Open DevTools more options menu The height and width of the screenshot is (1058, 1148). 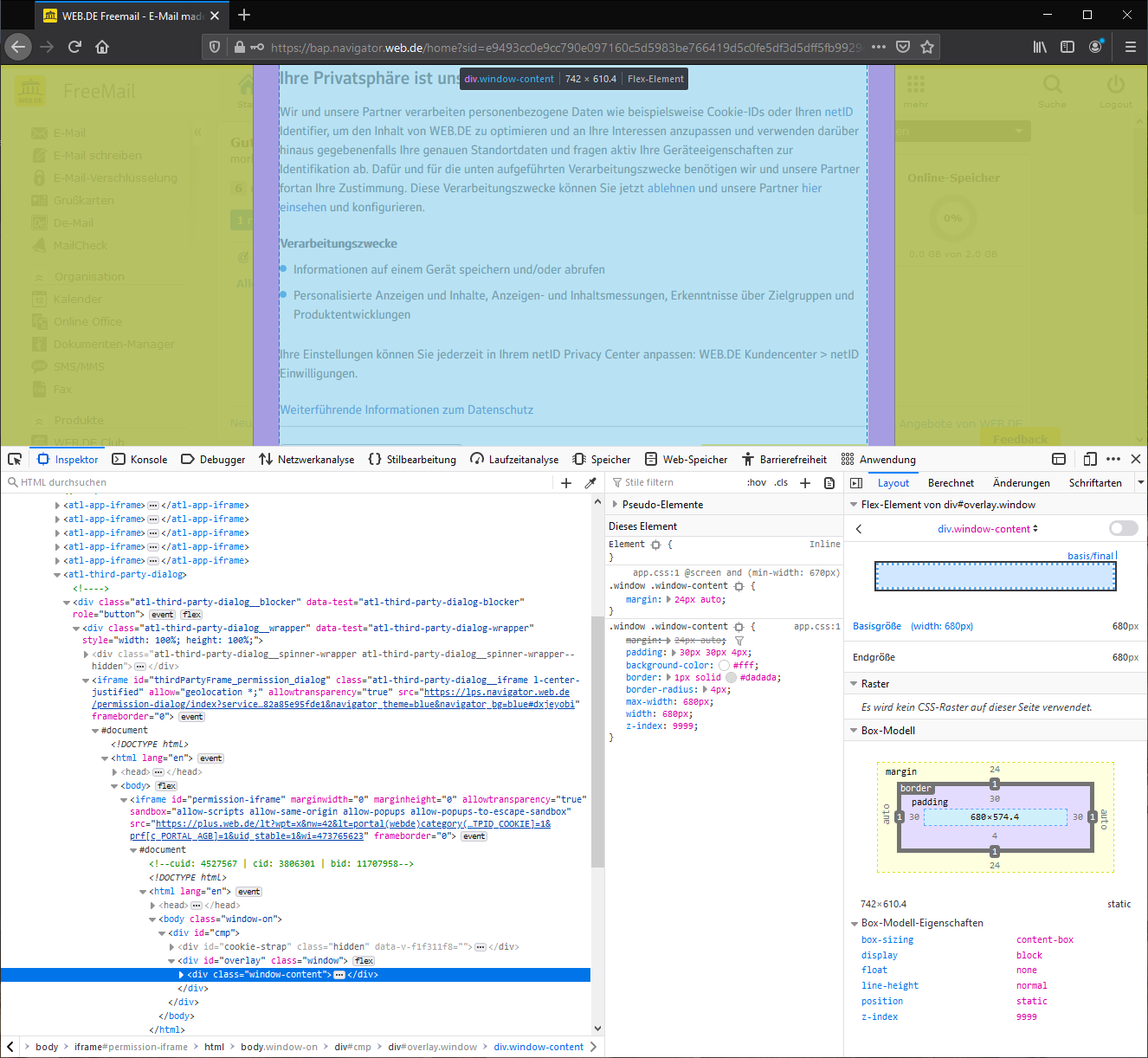point(1113,459)
